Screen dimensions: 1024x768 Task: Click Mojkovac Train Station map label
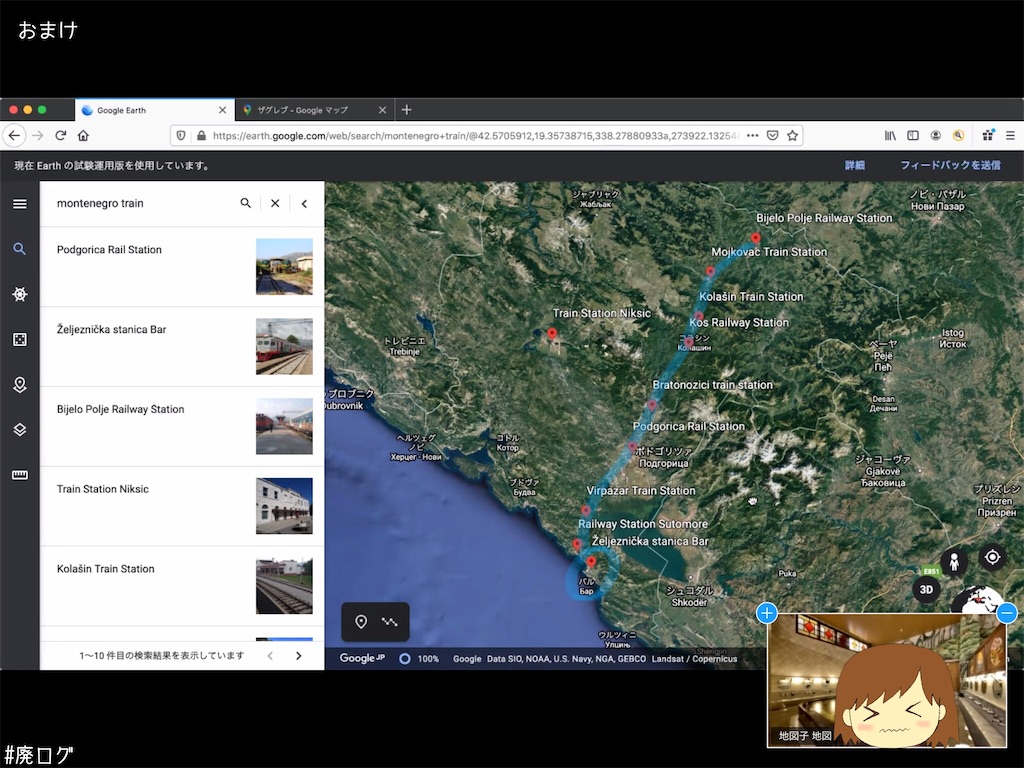pyautogui.click(x=769, y=252)
